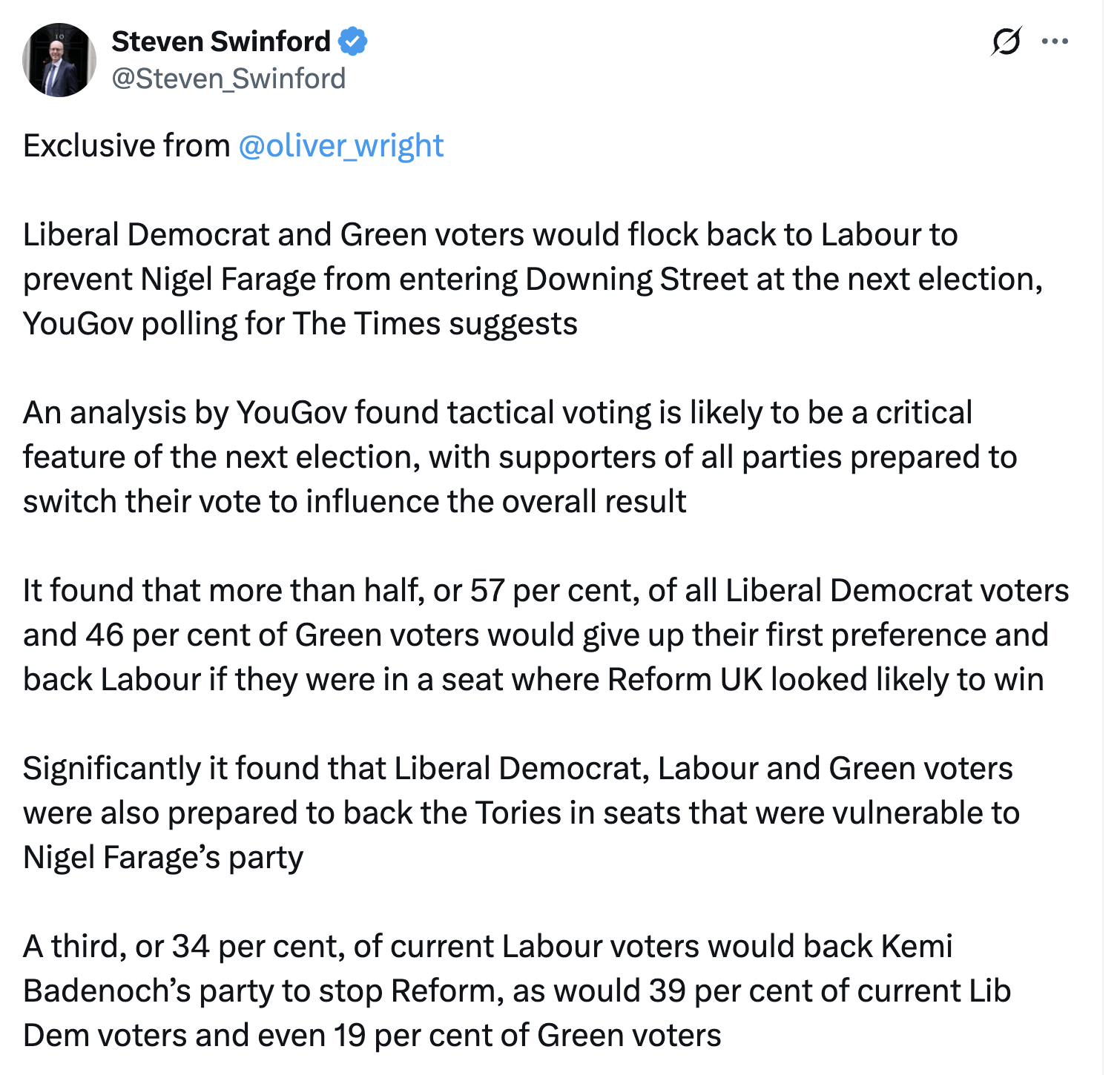Follow the @oliver_wright mention link
This screenshot has height=1075, width=1120.
tap(341, 146)
